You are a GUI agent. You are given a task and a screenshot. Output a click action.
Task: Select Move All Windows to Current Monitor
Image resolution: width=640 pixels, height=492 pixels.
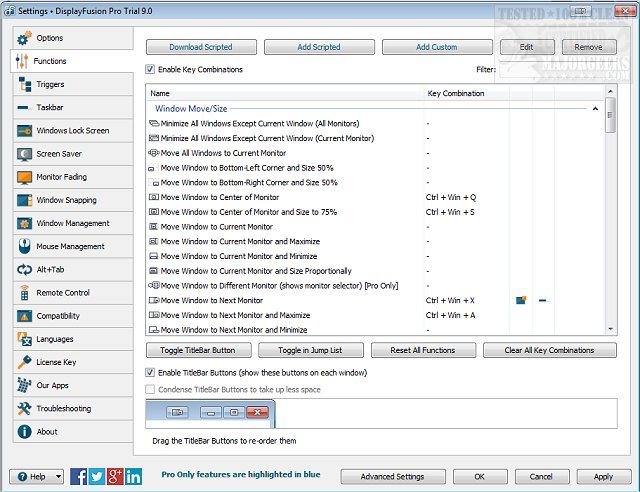pos(375,153)
